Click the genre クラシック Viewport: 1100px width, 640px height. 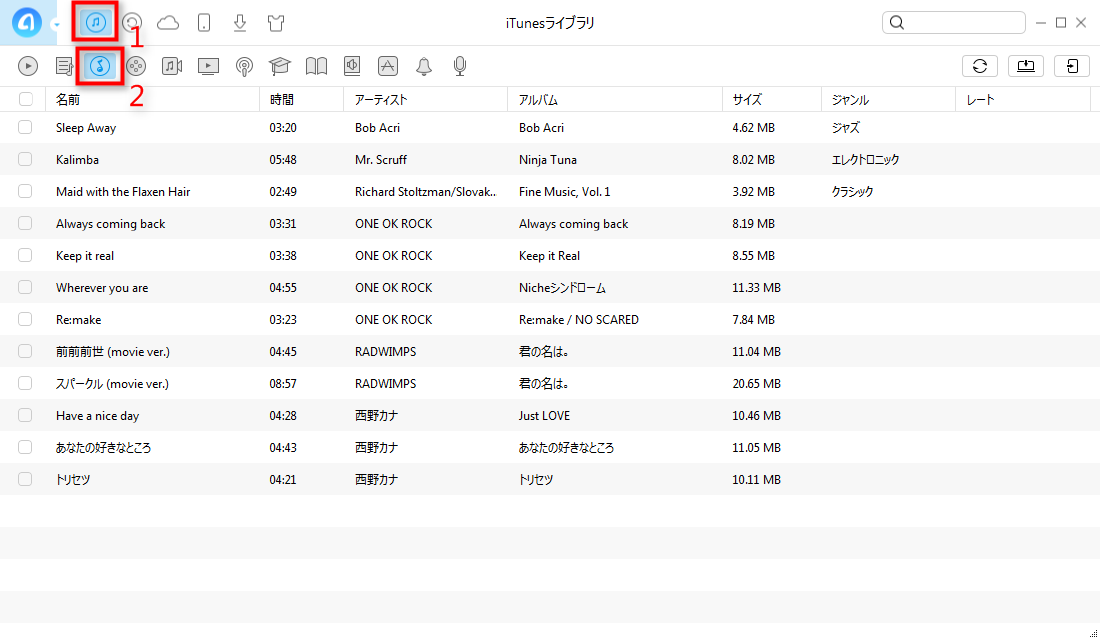point(852,192)
